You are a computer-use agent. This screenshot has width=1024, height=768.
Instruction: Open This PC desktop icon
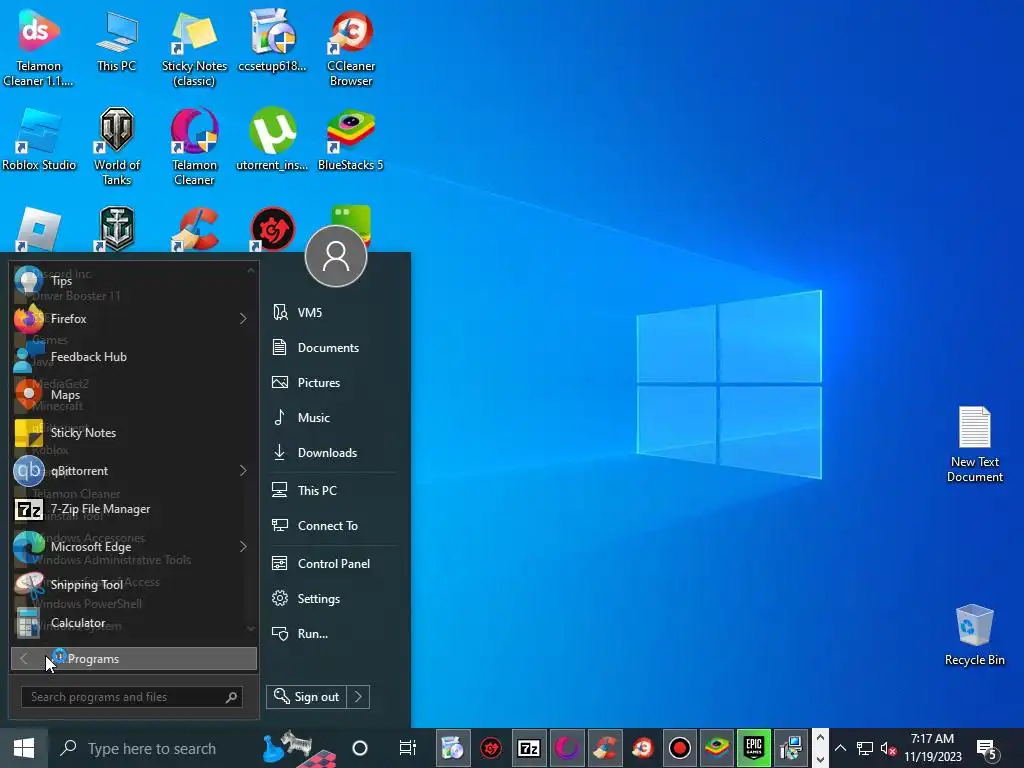[x=116, y=41]
